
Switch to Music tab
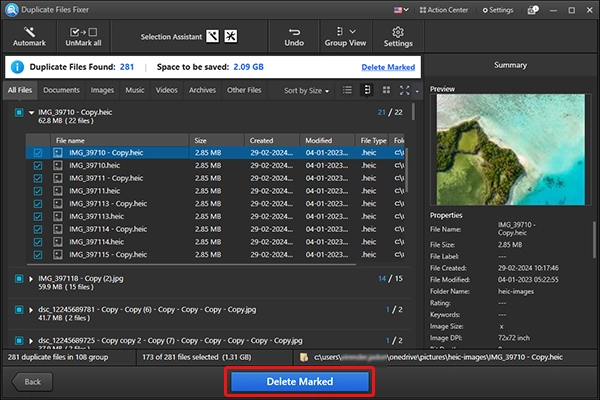(x=135, y=90)
